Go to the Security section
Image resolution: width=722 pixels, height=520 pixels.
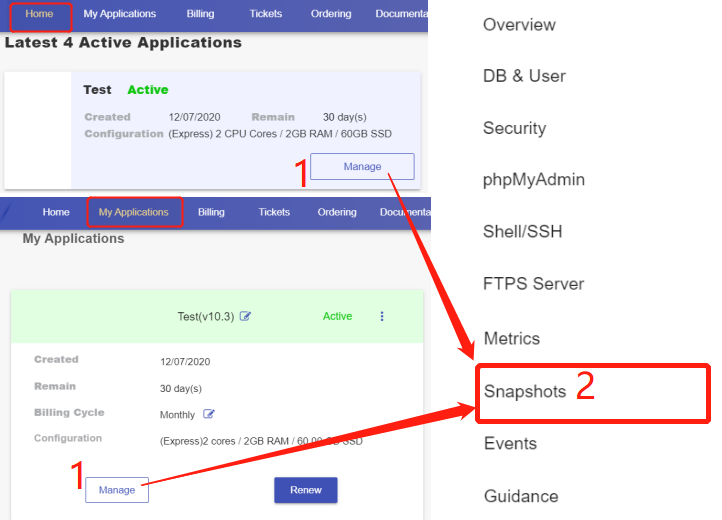pos(514,128)
